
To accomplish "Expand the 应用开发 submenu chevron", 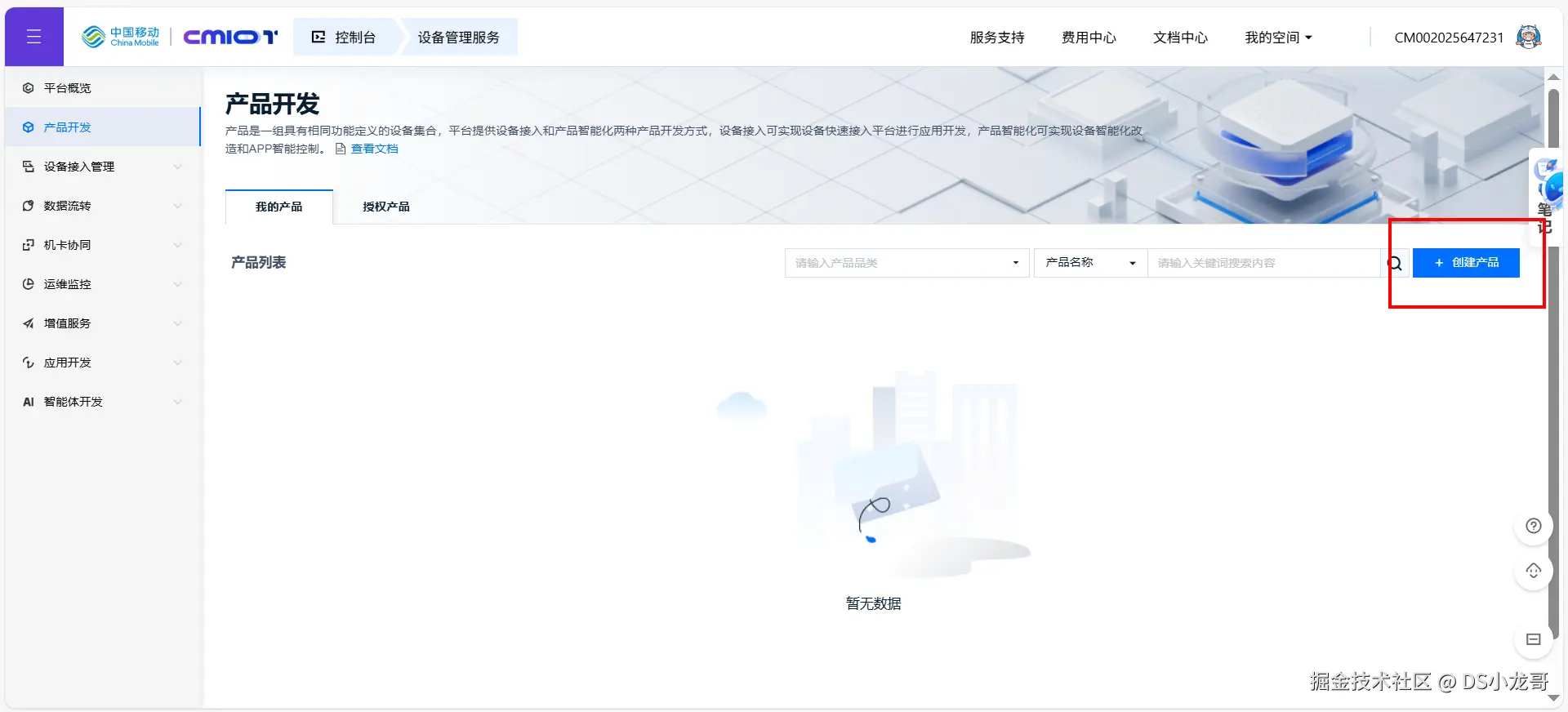I will (177, 363).
